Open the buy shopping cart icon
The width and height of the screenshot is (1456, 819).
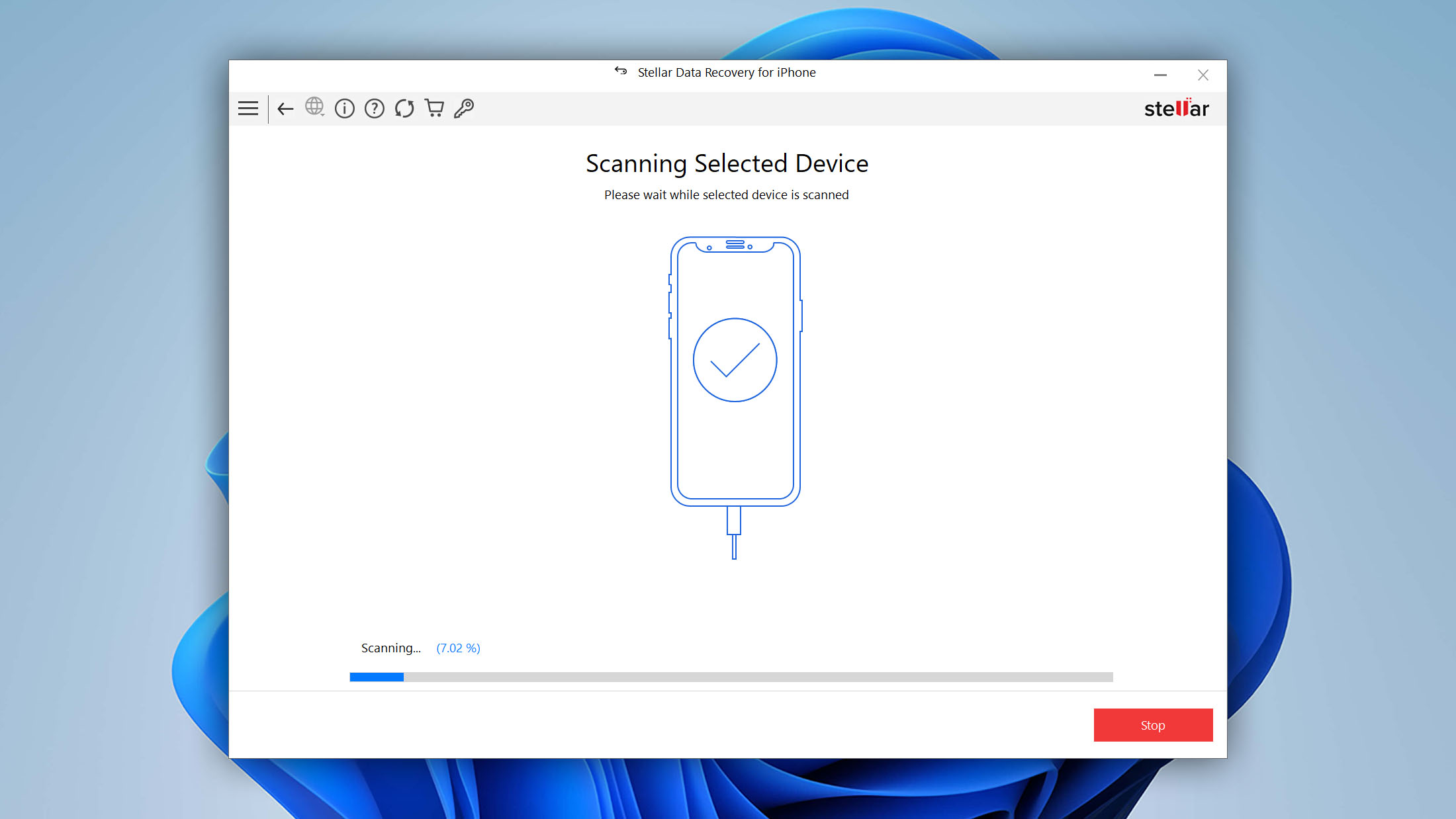(434, 108)
